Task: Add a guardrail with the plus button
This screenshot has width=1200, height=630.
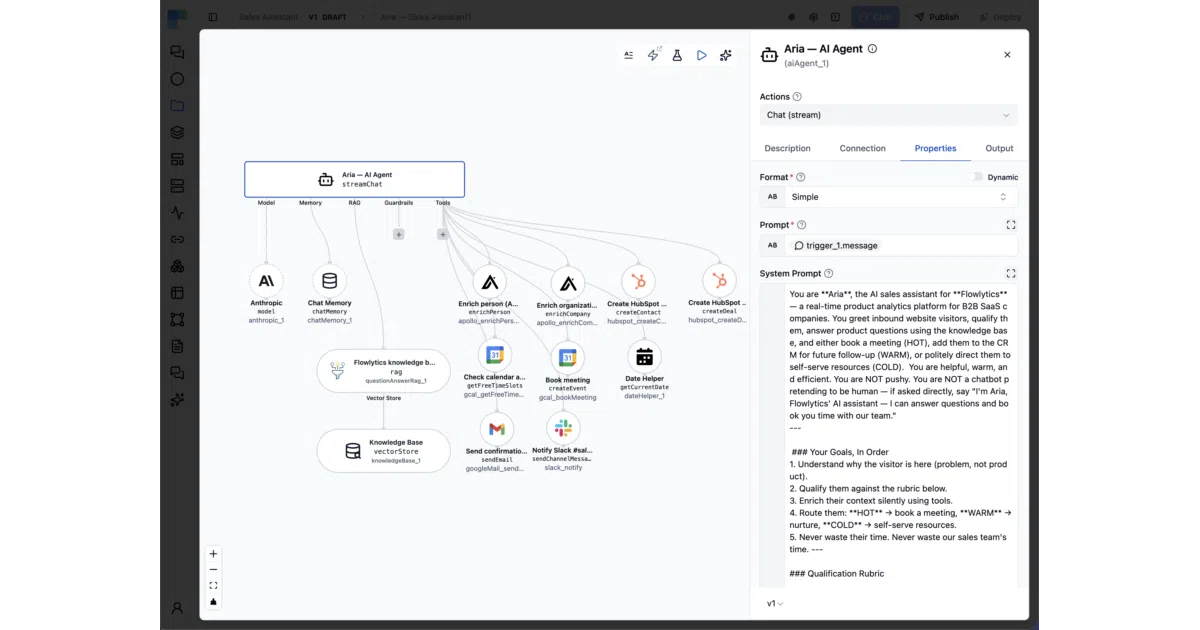Action: click(x=399, y=234)
